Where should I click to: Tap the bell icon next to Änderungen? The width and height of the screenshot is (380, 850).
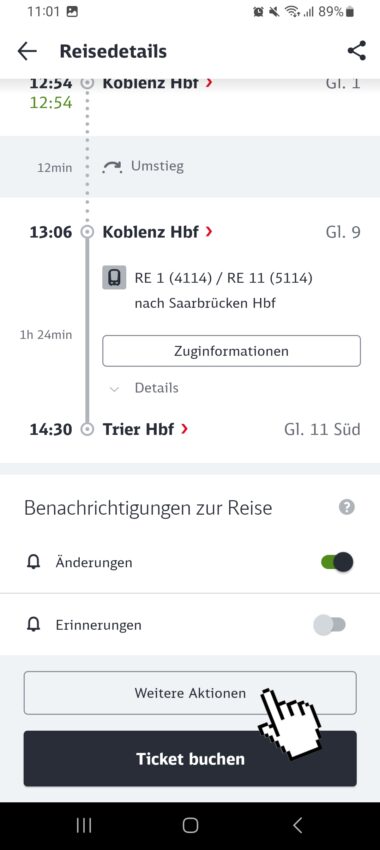point(34,563)
